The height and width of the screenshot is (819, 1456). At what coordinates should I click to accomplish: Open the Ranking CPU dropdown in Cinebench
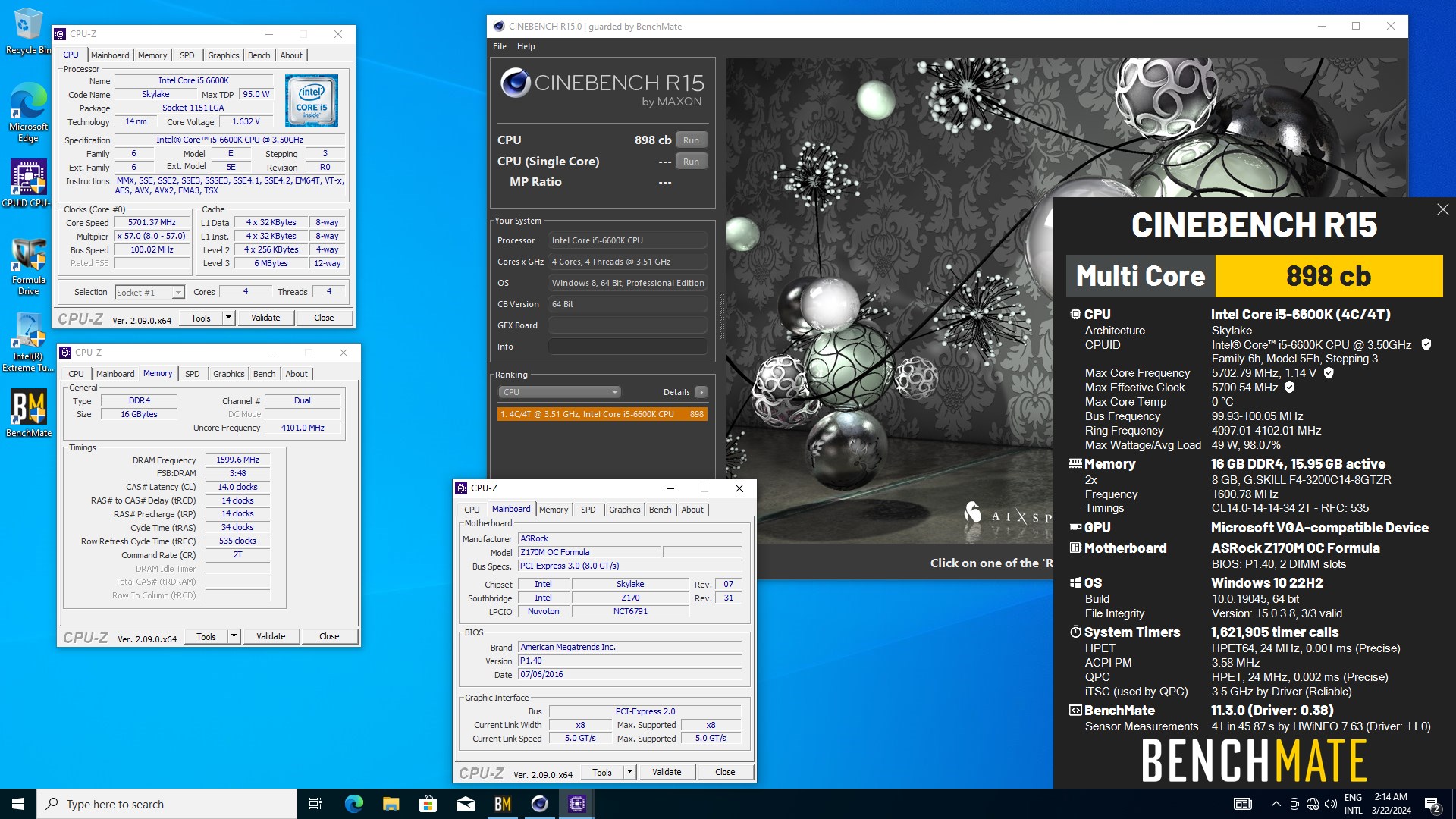tap(559, 392)
